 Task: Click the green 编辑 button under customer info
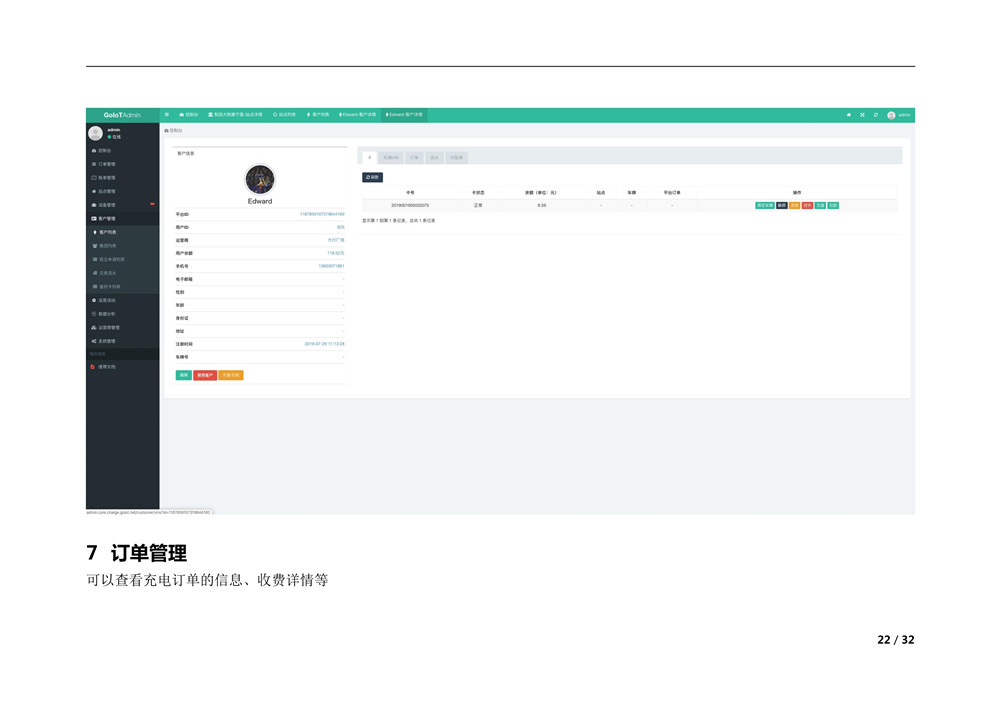(184, 375)
